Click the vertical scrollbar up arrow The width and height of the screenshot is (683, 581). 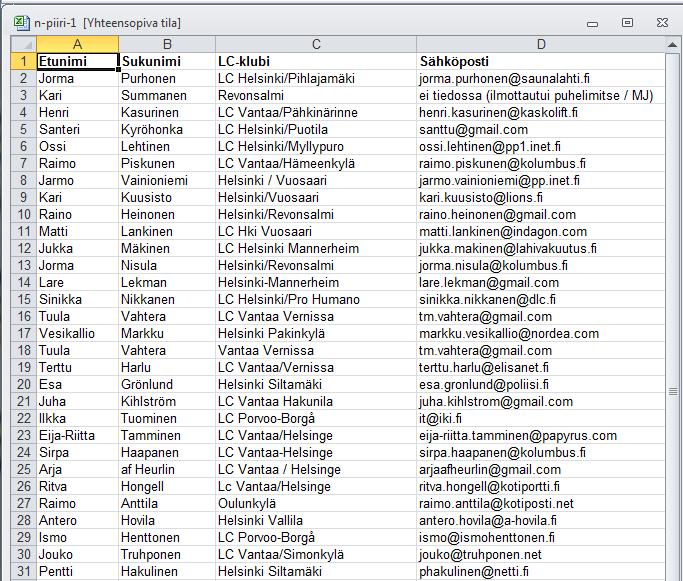coord(673,45)
